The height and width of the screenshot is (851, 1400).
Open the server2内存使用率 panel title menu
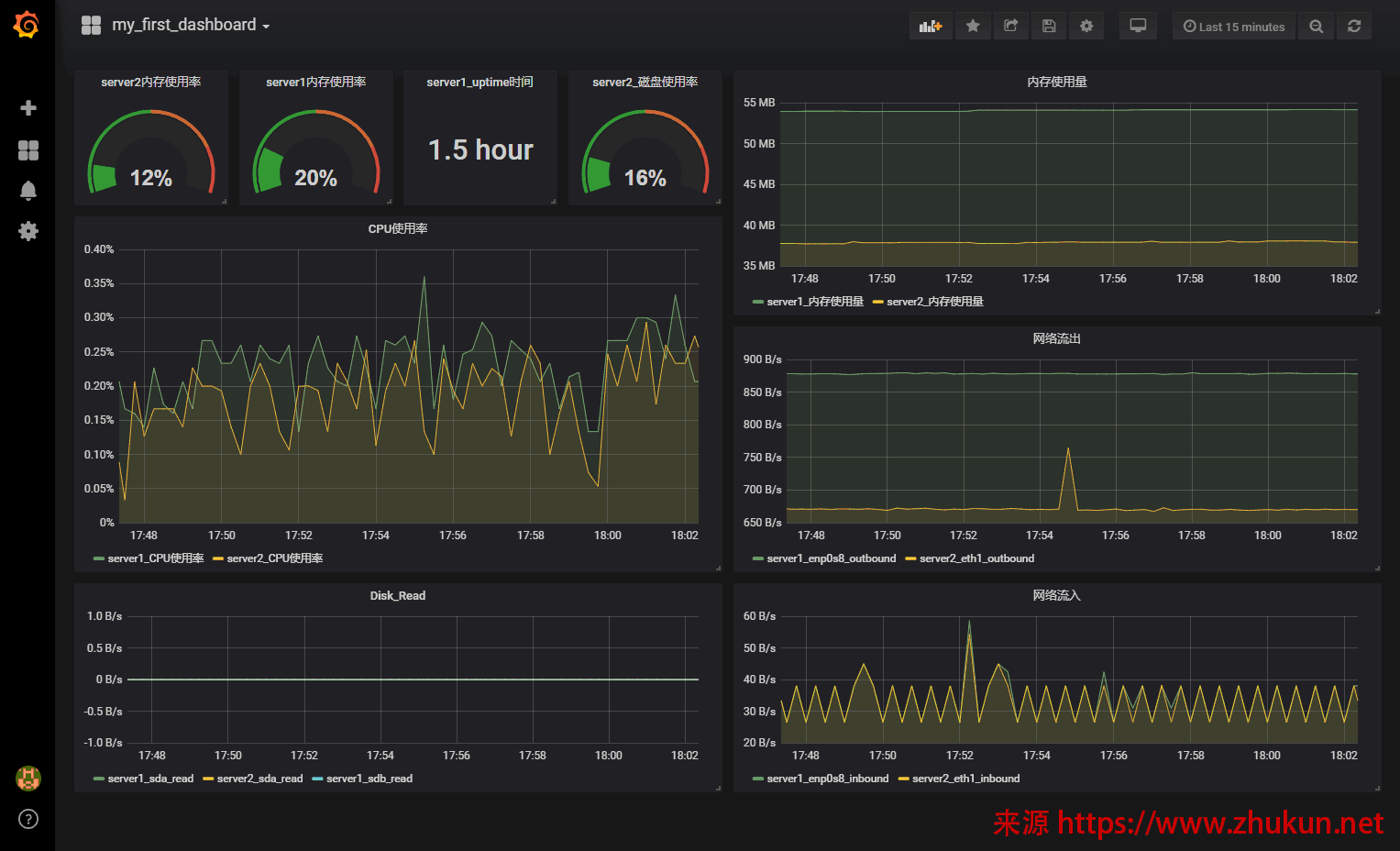click(151, 82)
